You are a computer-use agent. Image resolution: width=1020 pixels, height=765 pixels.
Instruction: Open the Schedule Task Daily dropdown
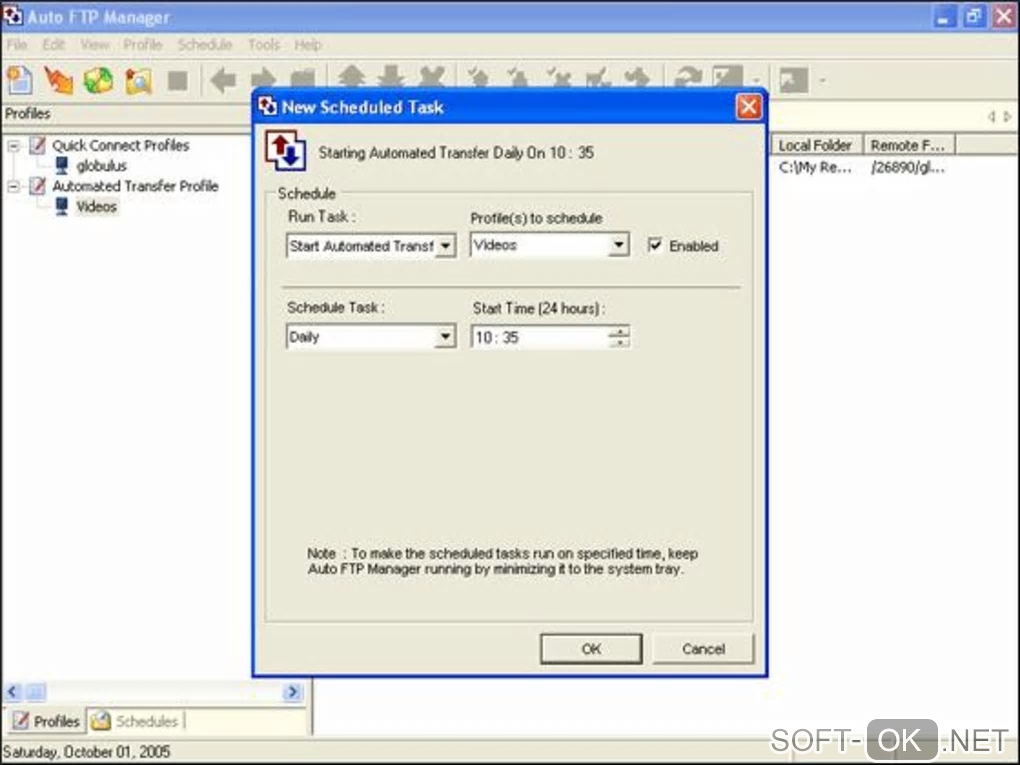pos(446,337)
